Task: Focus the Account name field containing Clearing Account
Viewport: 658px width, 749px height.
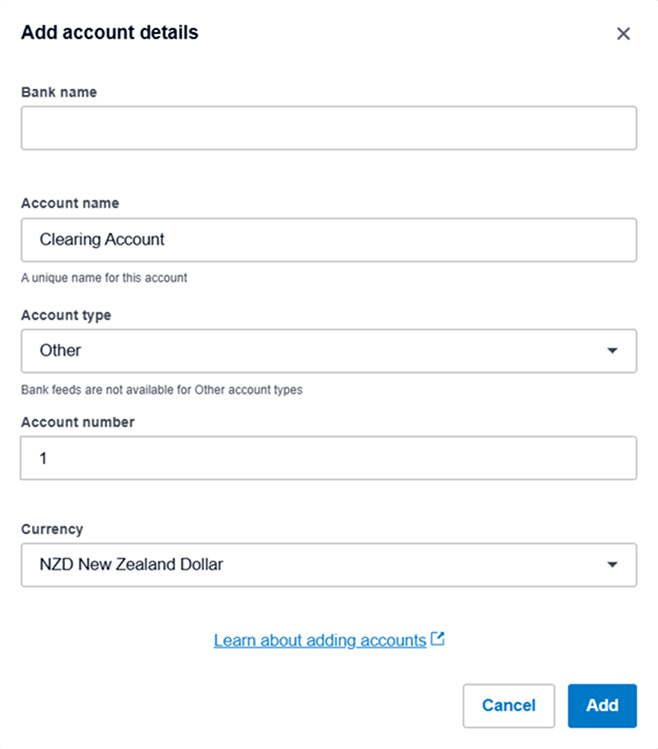Action: [329, 240]
